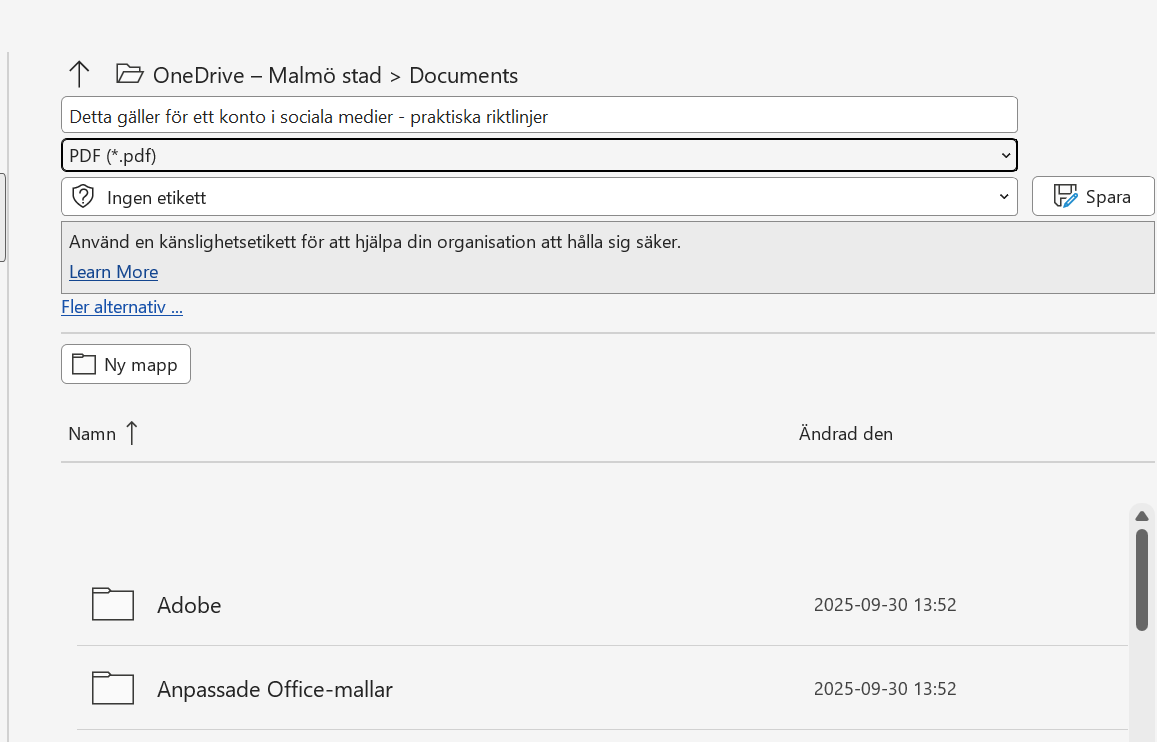
Task: Click the sensitivity shield icon
Action: [x=84, y=195]
